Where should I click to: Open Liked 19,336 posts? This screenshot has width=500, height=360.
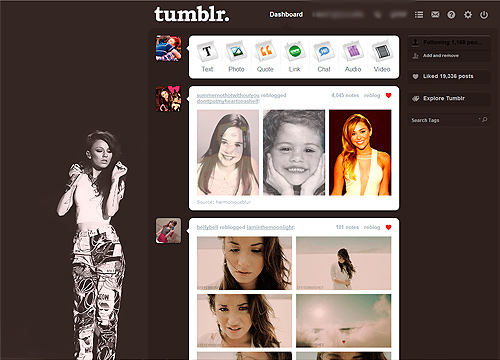(449, 76)
